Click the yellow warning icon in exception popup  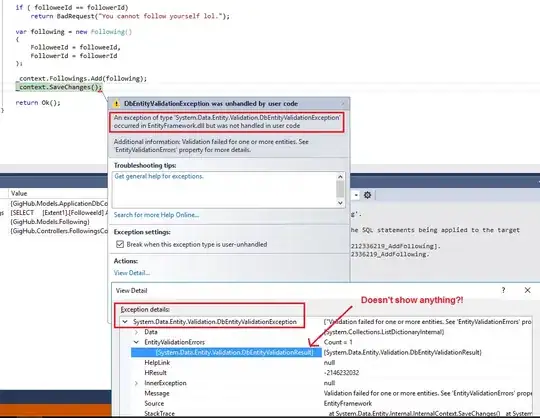click(x=116, y=104)
